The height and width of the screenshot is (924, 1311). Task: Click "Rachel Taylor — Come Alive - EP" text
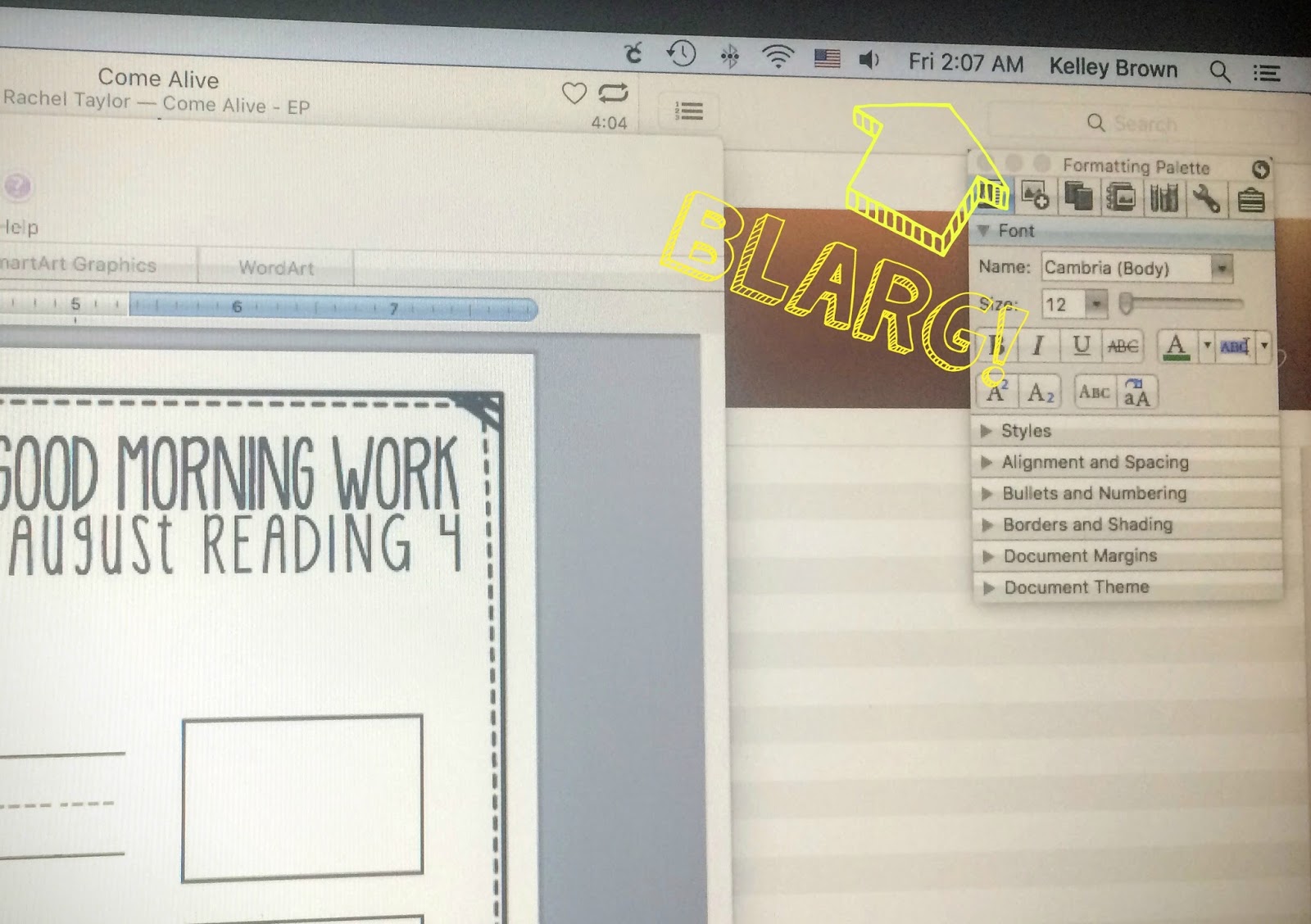157,102
